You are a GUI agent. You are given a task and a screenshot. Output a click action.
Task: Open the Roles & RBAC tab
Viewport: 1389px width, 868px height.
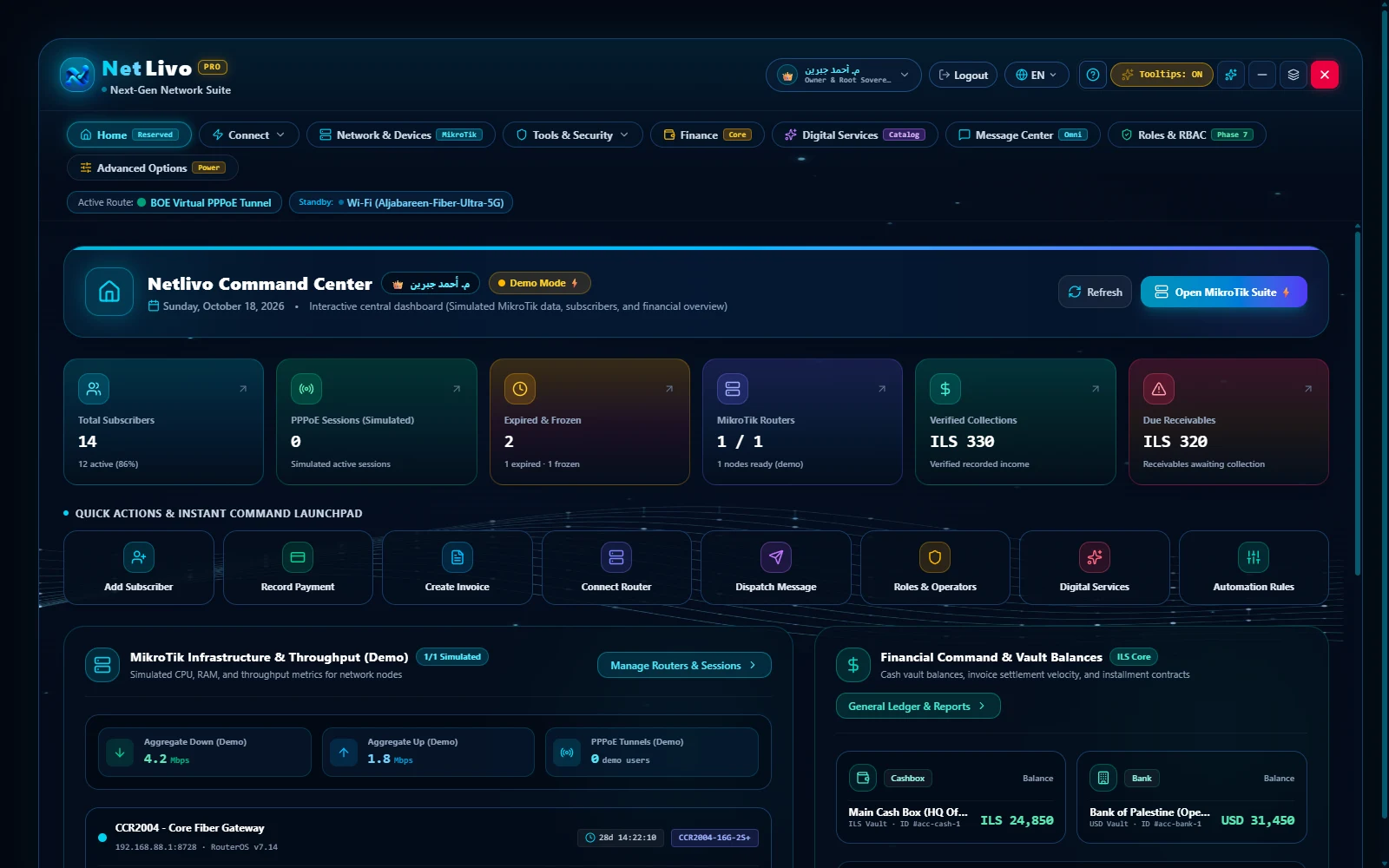[1187, 135]
